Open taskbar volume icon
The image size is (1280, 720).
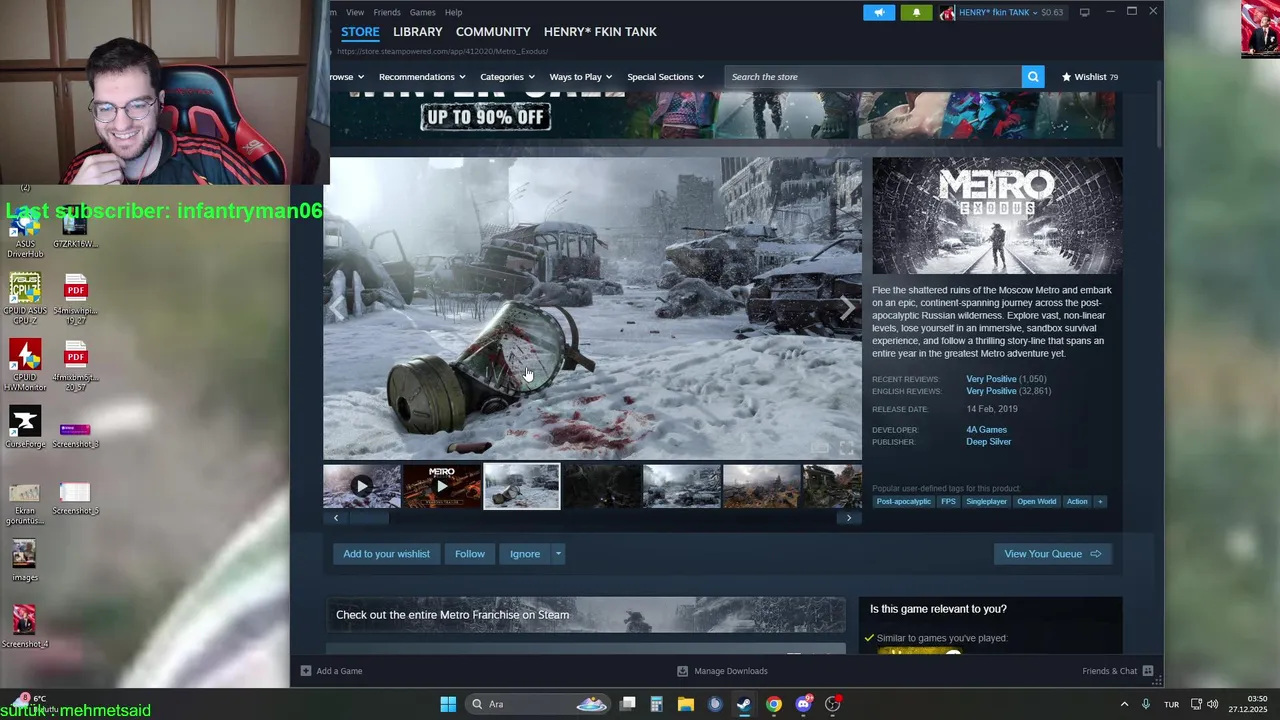[1212, 704]
